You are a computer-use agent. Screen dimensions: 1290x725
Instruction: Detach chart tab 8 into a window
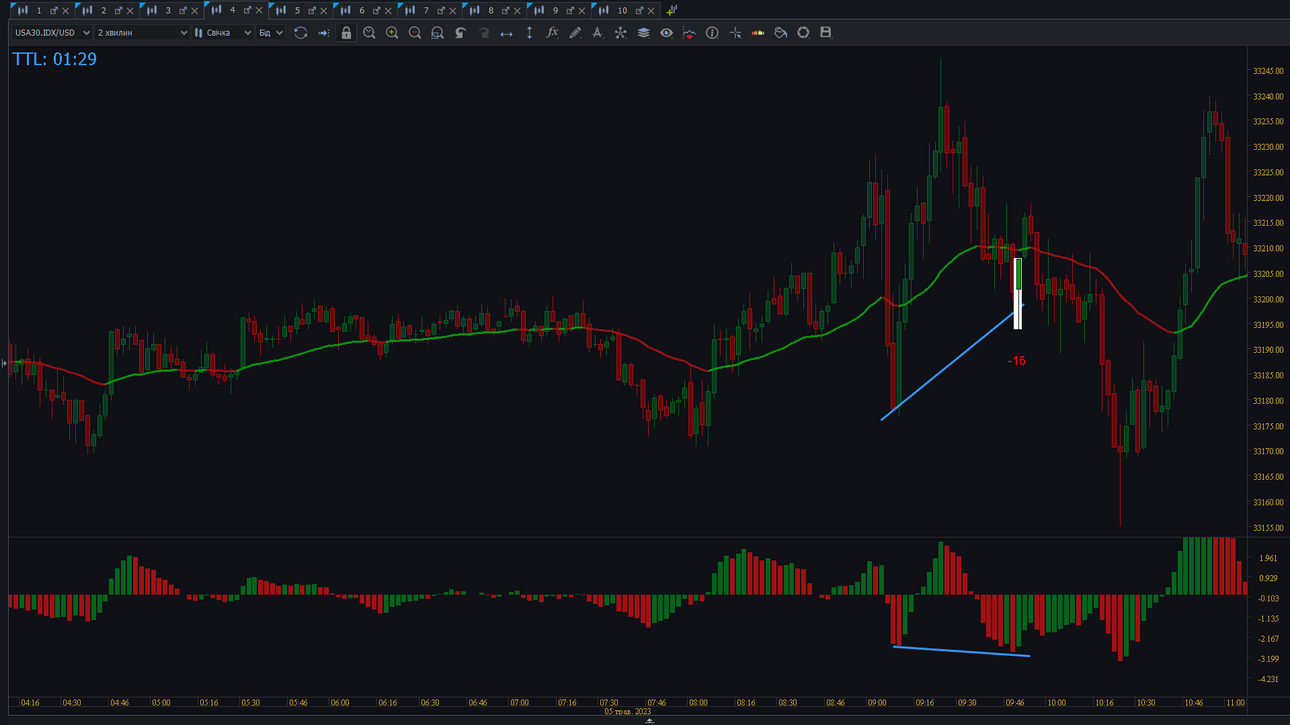[x=505, y=10]
